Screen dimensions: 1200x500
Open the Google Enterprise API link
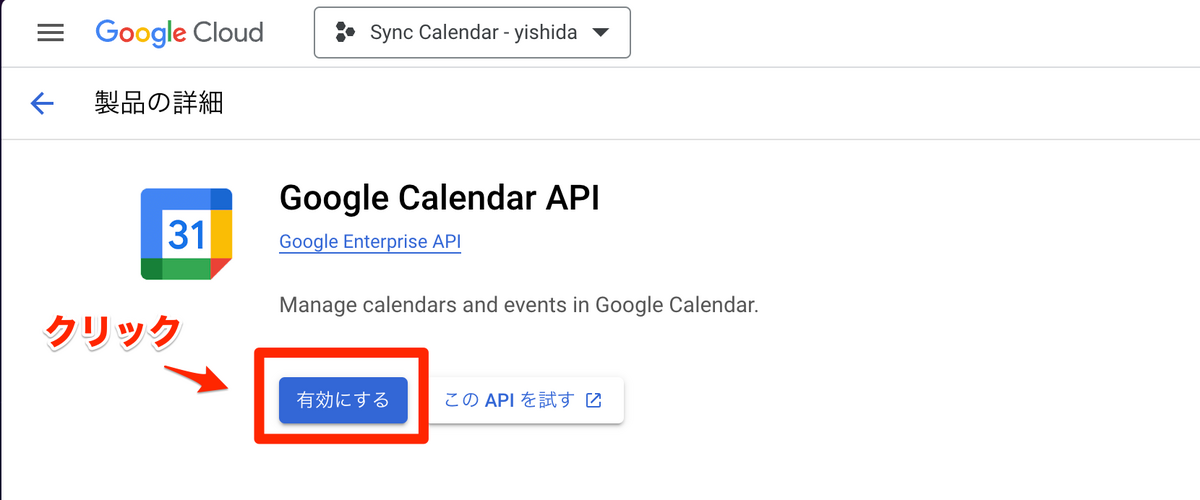[x=370, y=242]
